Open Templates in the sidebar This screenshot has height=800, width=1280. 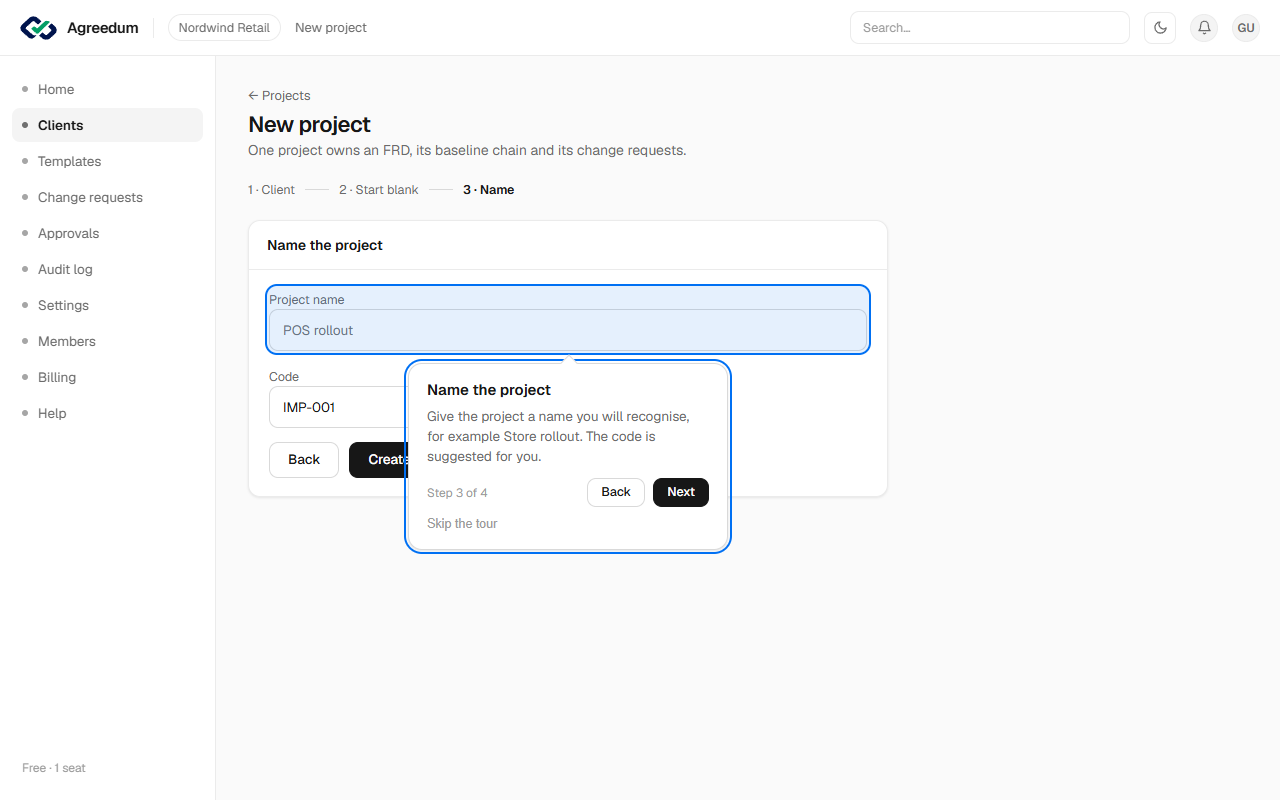click(x=107, y=161)
